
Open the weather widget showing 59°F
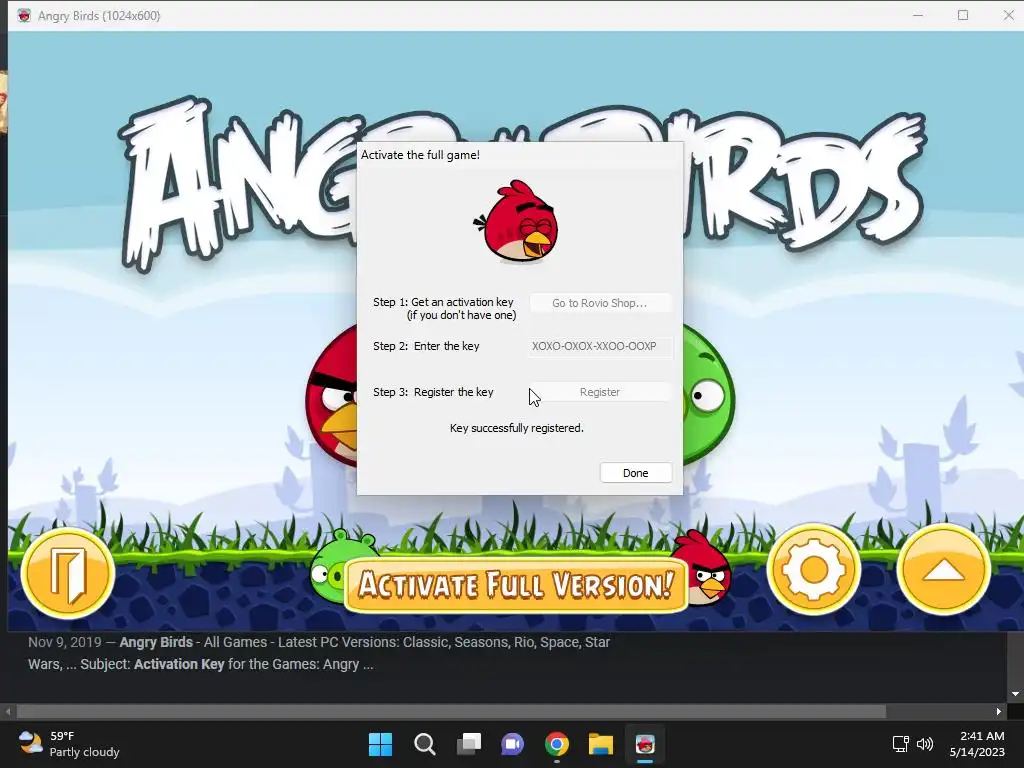69,744
